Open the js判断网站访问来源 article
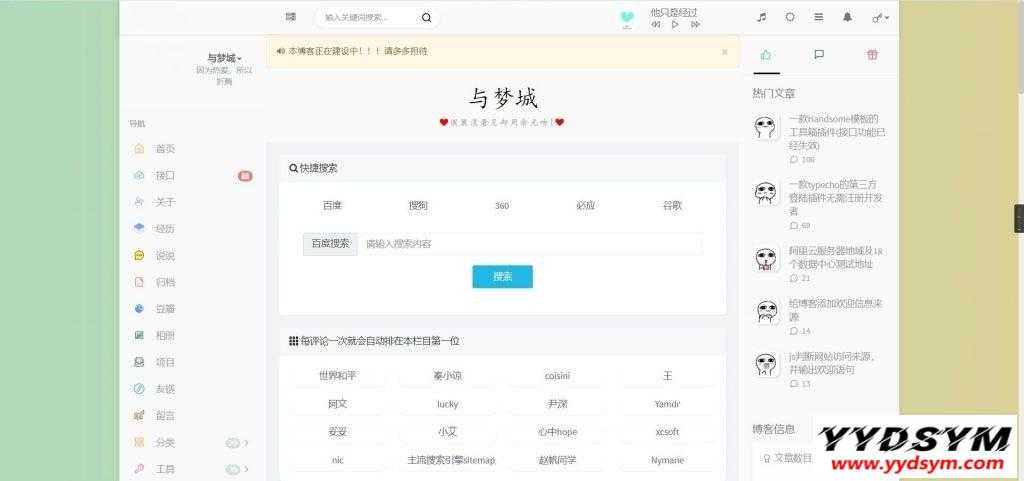1024x481 pixels. click(x=833, y=363)
